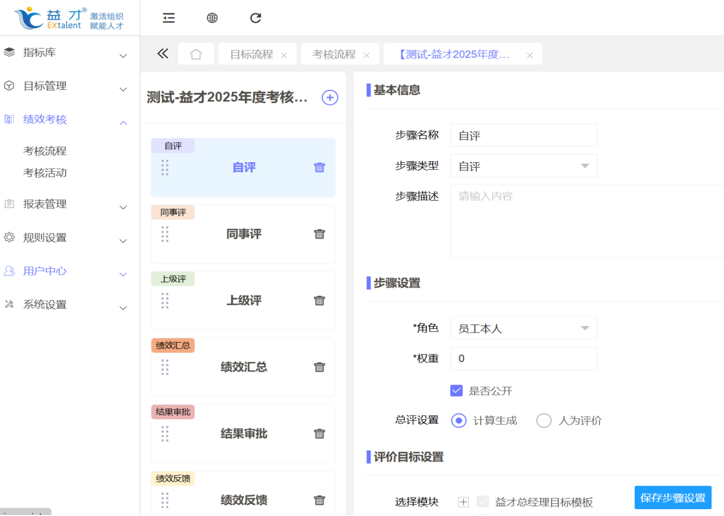This screenshot has height=516, width=724.
Task: Click drag handle of 同事评 step
Action: [x=165, y=234]
